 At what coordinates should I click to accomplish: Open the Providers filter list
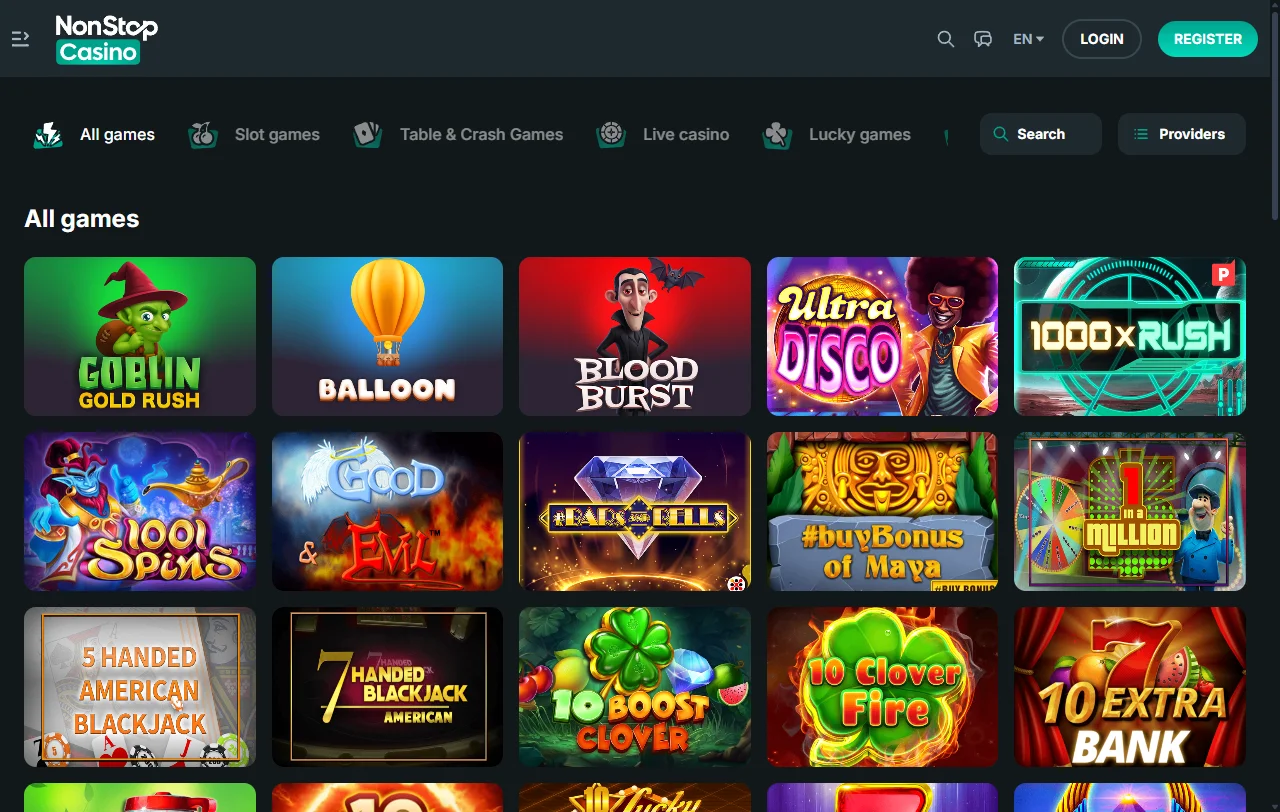click(1182, 134)
